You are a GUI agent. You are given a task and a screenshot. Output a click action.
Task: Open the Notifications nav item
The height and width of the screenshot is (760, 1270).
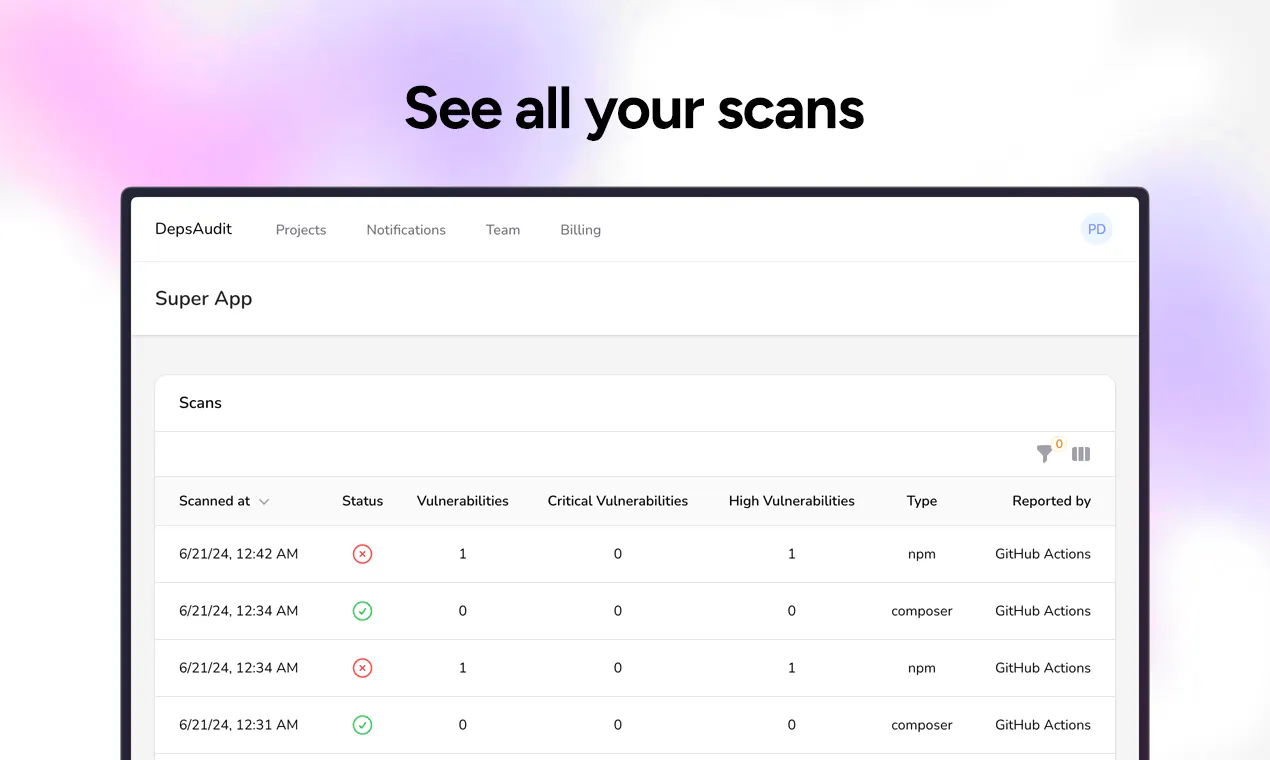click(x=406, y=230)
